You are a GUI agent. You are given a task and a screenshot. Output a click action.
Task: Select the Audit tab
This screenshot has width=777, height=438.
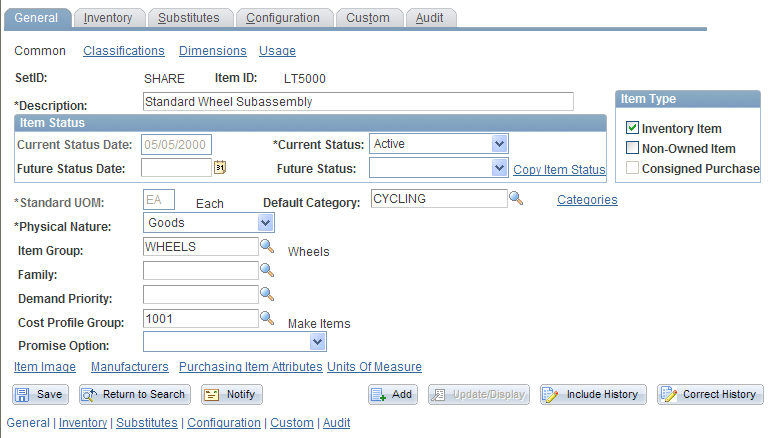(x=430, y=18)
